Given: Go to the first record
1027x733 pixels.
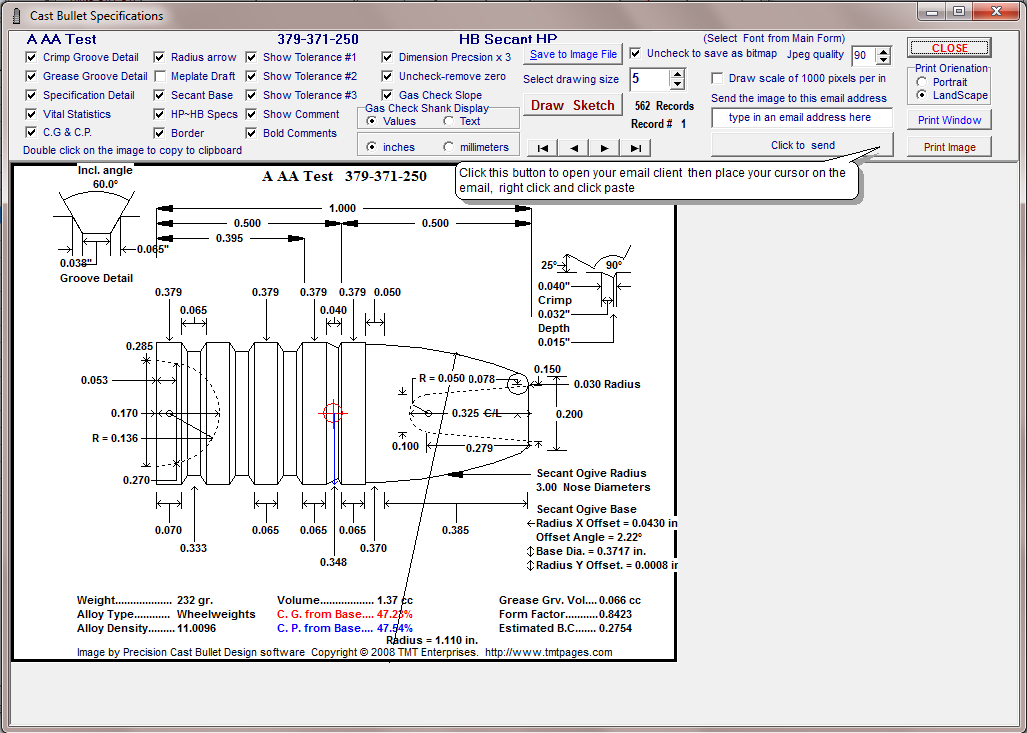Looking at the screenshot, I should click(542, 148).
